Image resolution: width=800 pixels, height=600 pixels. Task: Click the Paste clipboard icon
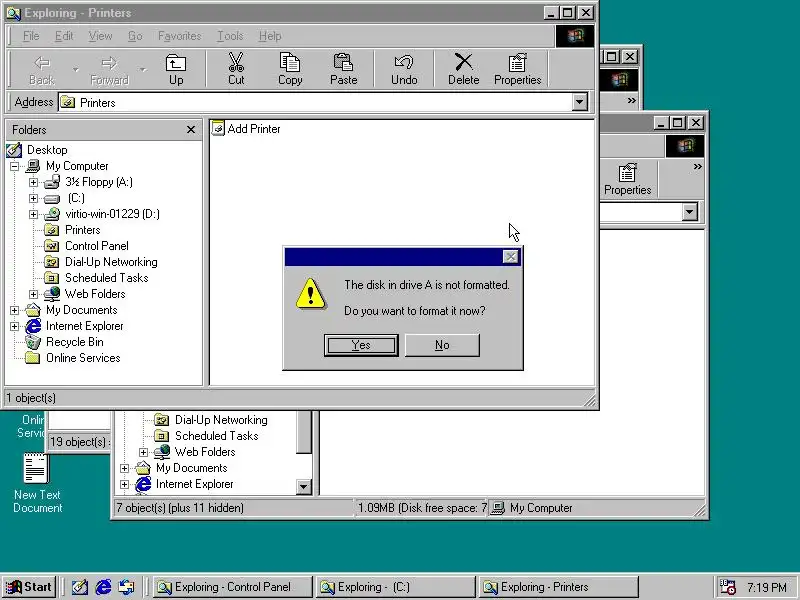tap(343, 69)
